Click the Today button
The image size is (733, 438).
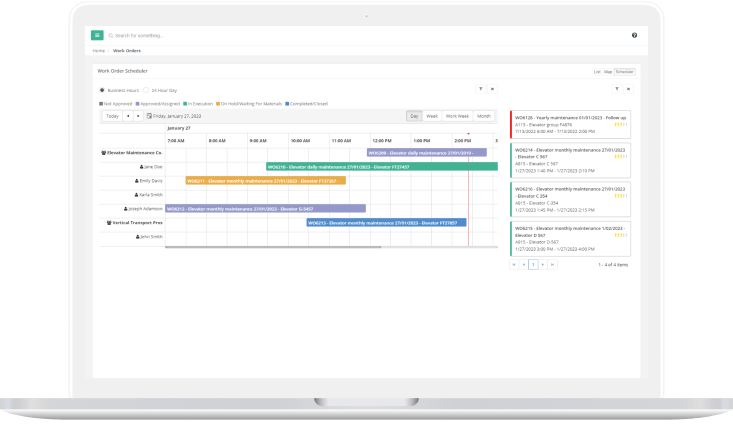112,116
